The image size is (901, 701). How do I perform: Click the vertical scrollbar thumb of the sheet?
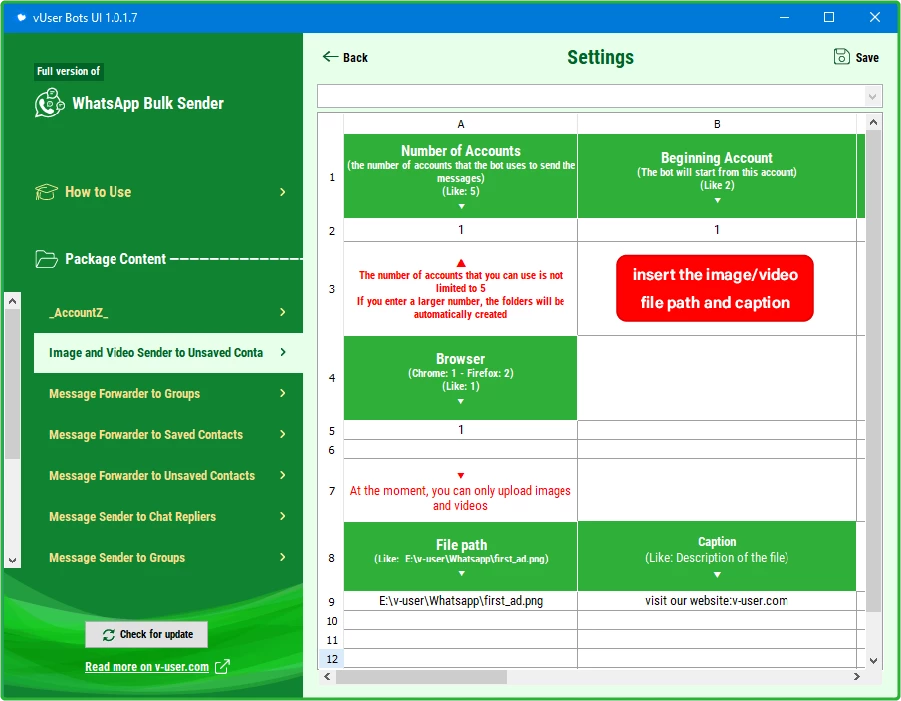pos(873,371)
